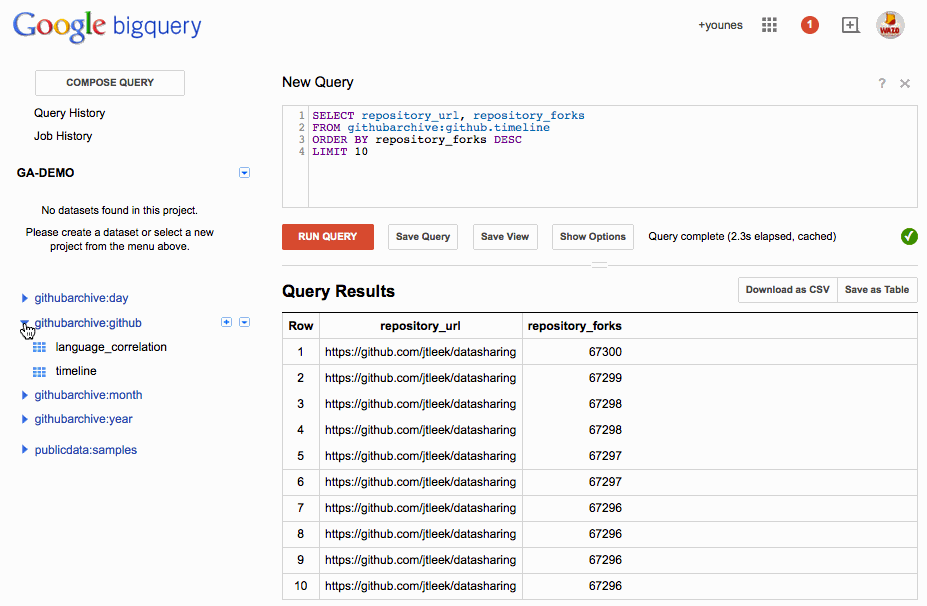Expand the githubarchive:day dataset
The width and height of the screenshot is (927, 606).
point(24,297)
